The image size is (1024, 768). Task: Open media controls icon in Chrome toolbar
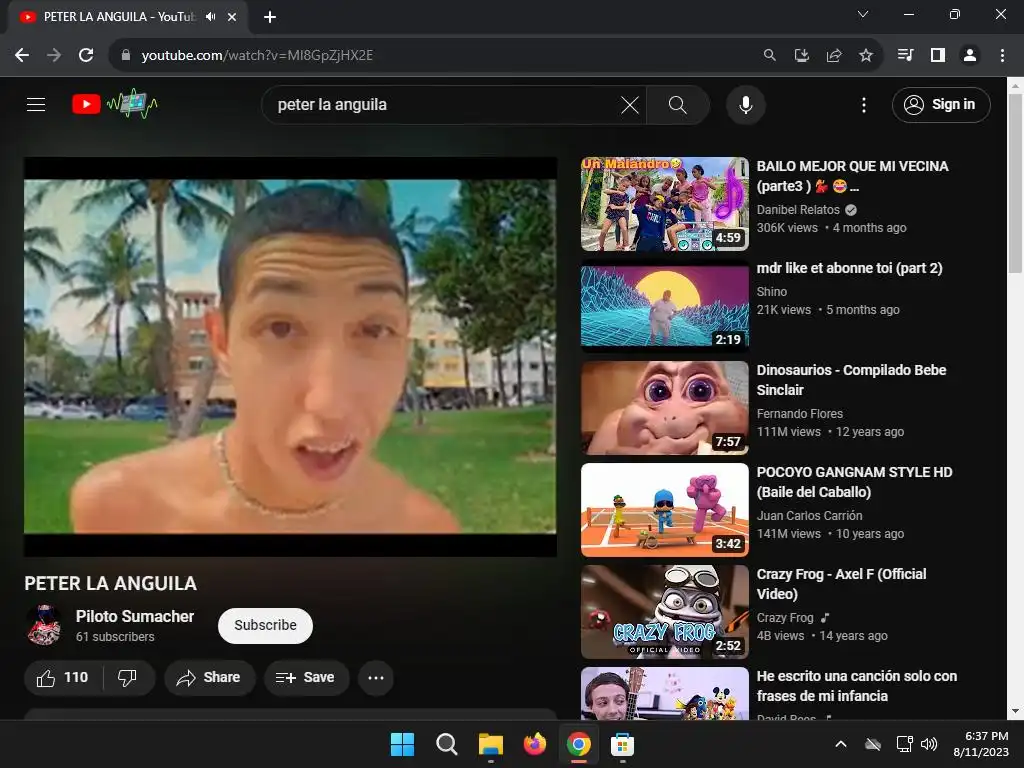point(905,56)
